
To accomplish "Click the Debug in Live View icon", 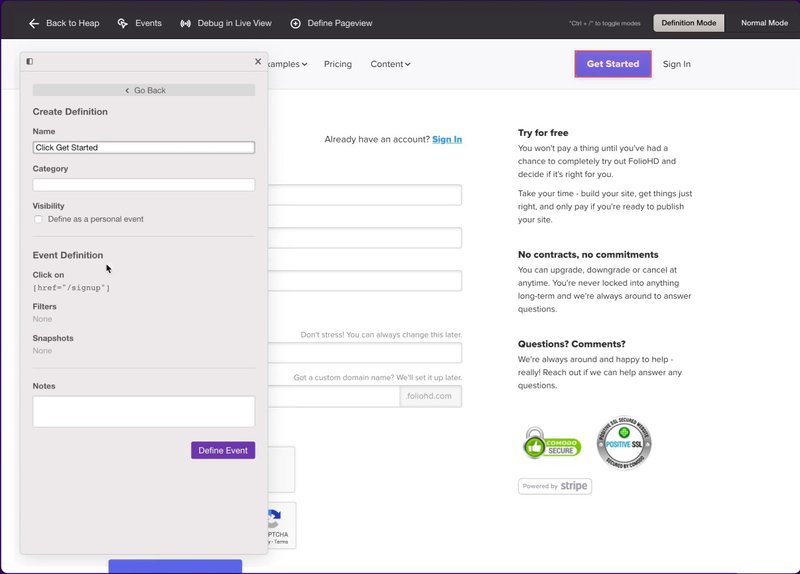I will point(185,23).
